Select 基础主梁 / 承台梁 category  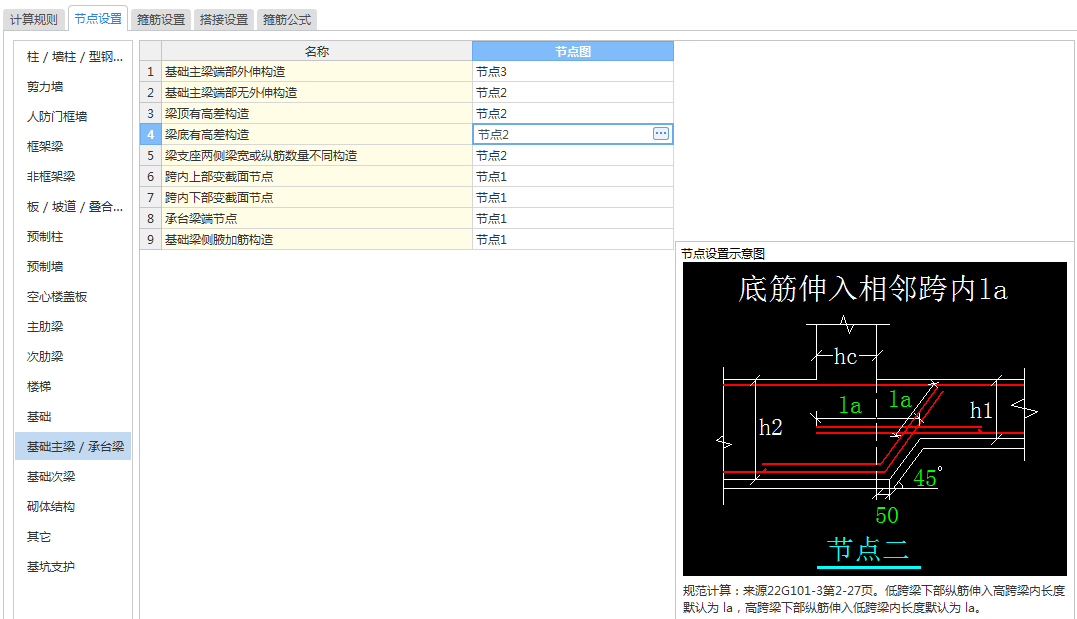click(74, 447)
